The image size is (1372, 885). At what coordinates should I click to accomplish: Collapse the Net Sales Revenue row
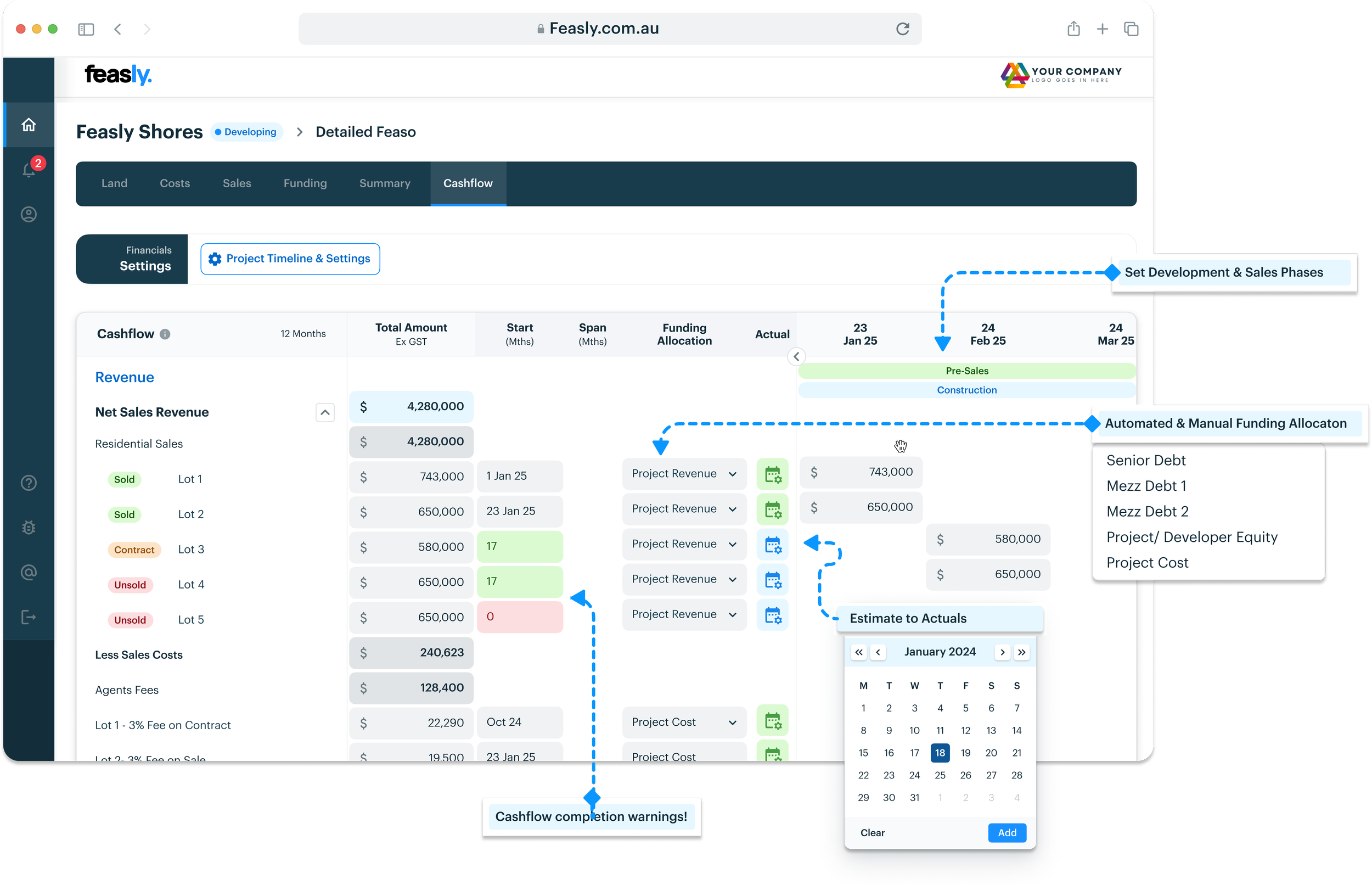tap(324, 412)
